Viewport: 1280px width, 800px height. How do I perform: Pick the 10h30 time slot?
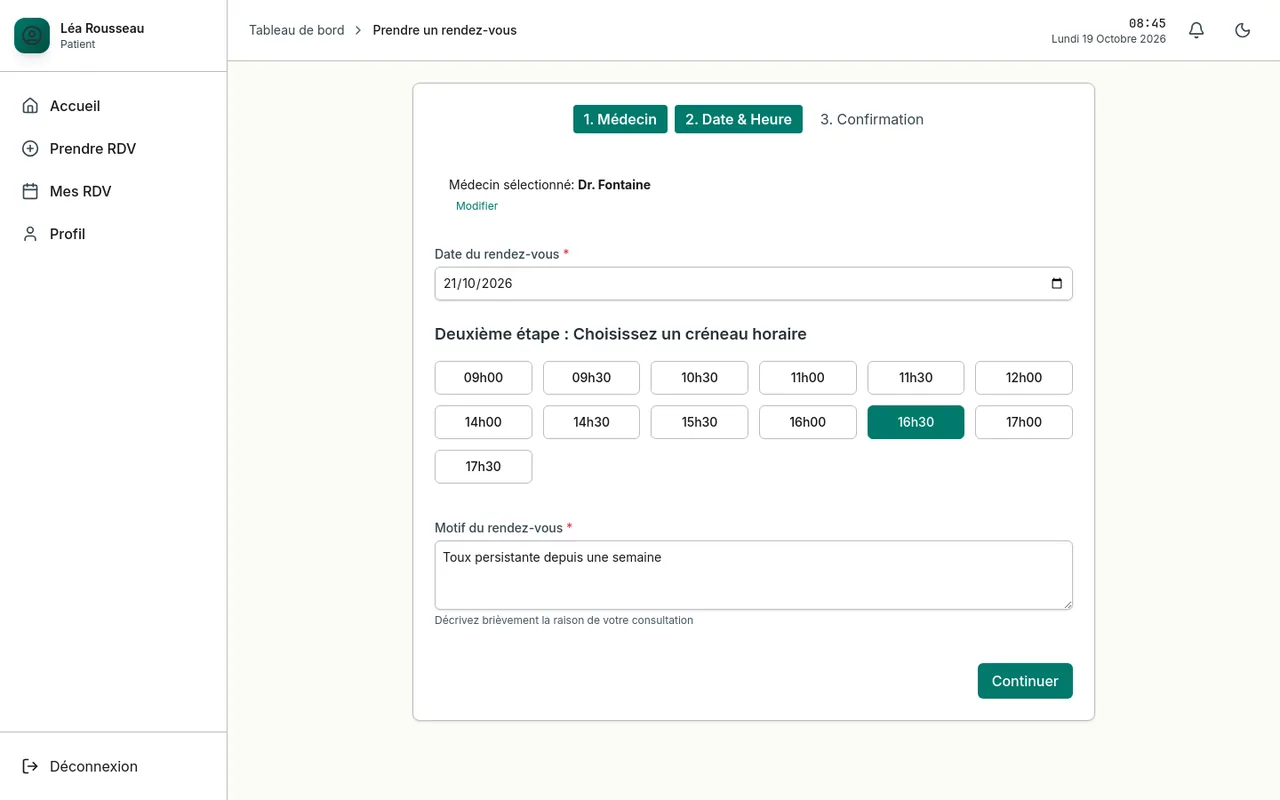click(x=699, y=378)
